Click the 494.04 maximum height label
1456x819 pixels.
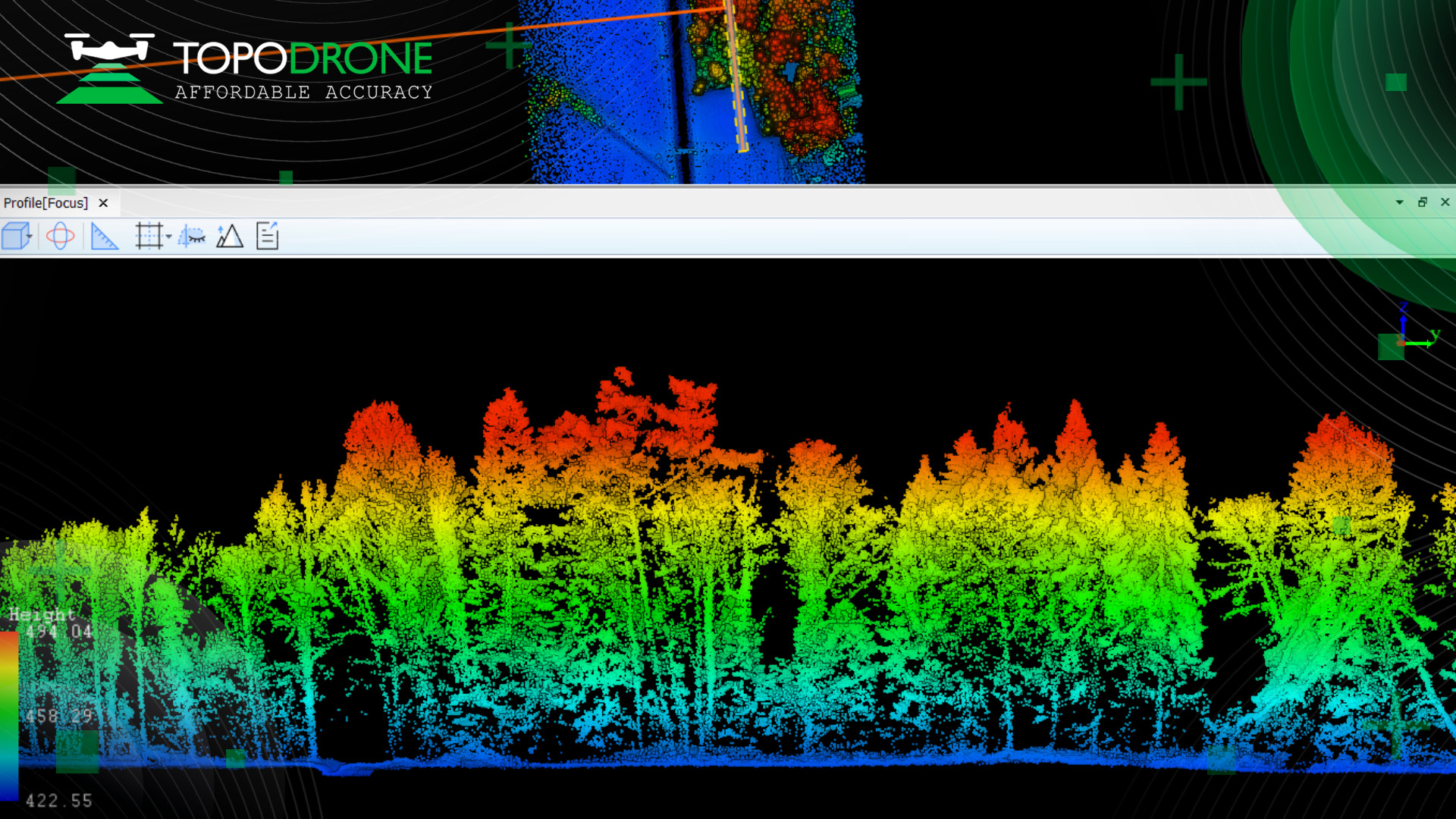coord(58,632)
